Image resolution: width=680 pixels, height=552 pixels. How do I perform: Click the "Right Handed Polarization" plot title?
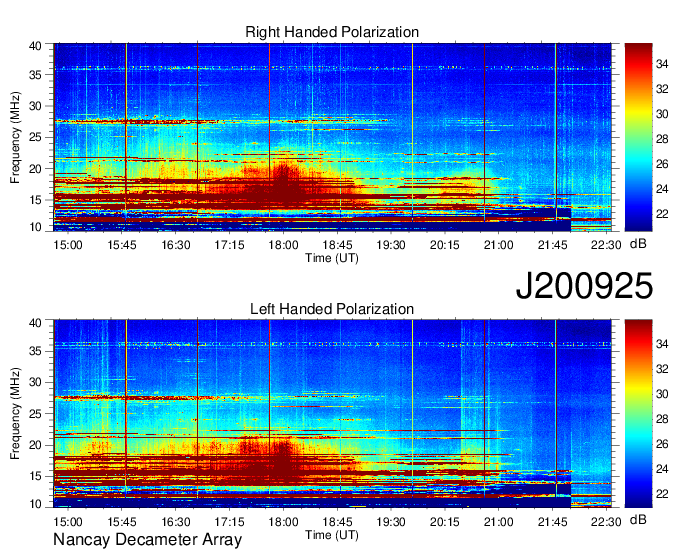pyautogui.click(x=332, y=32)
